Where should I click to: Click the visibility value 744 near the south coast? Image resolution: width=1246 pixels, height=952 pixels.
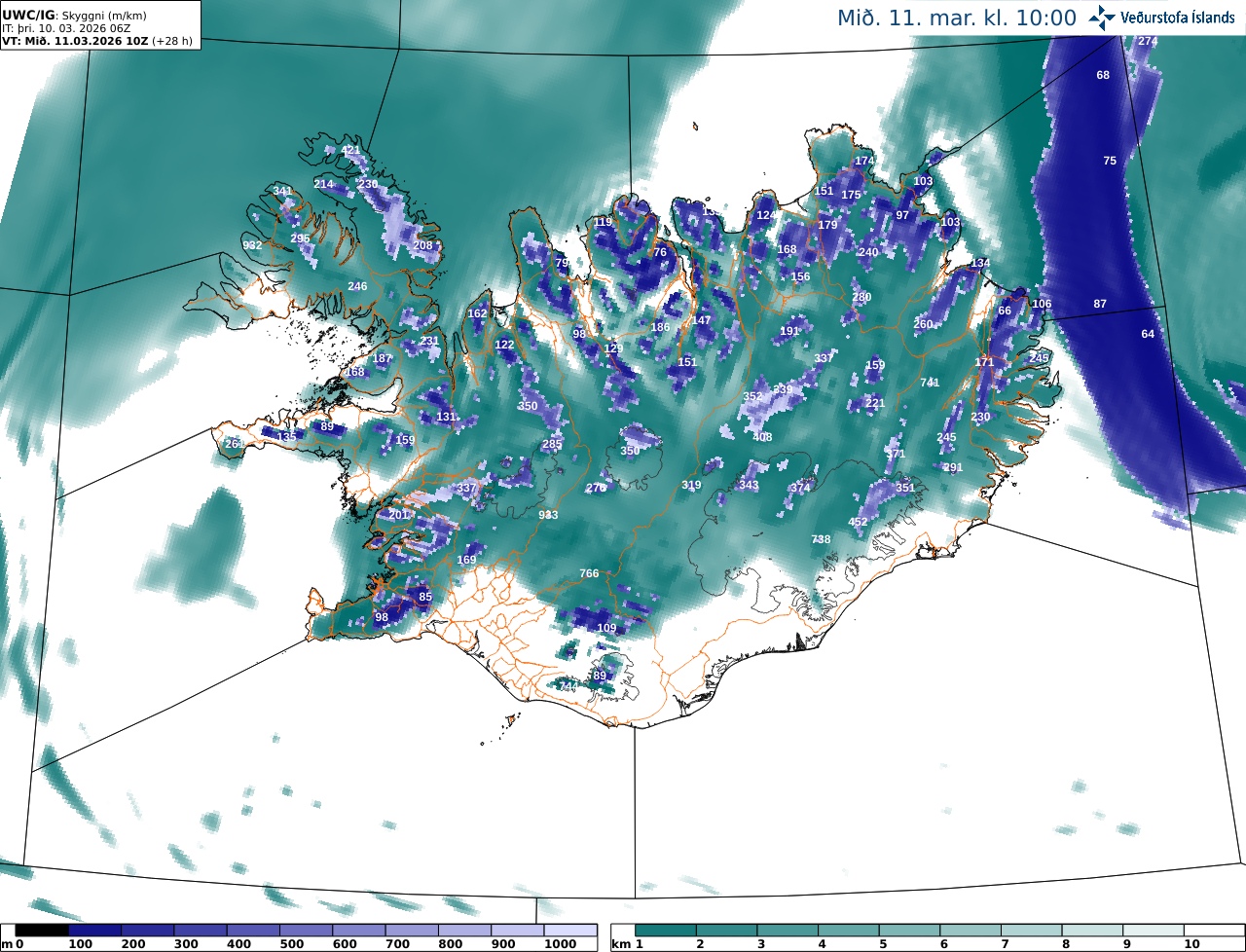coord(568,686)
